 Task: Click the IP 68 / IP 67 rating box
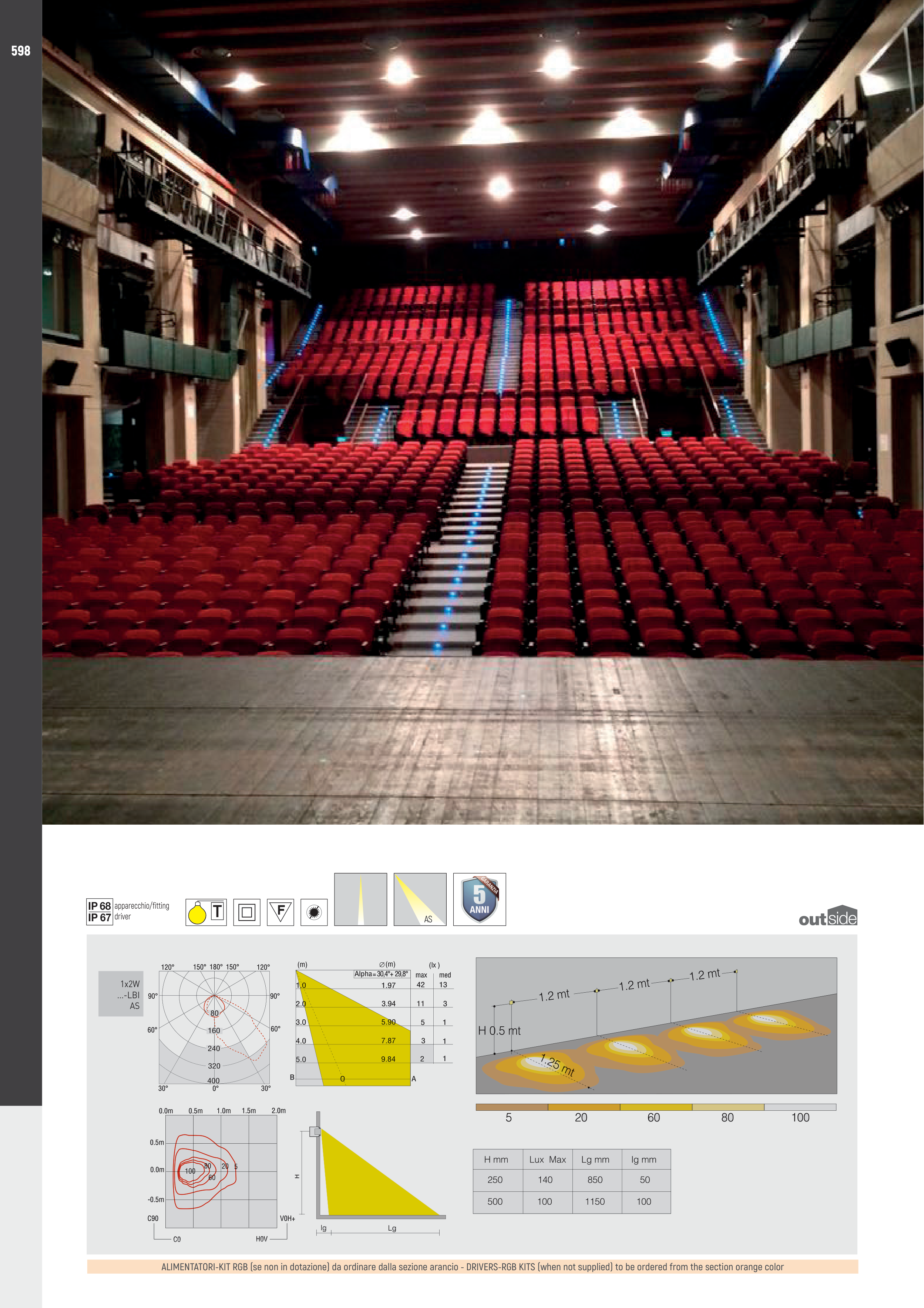point(99,912)
